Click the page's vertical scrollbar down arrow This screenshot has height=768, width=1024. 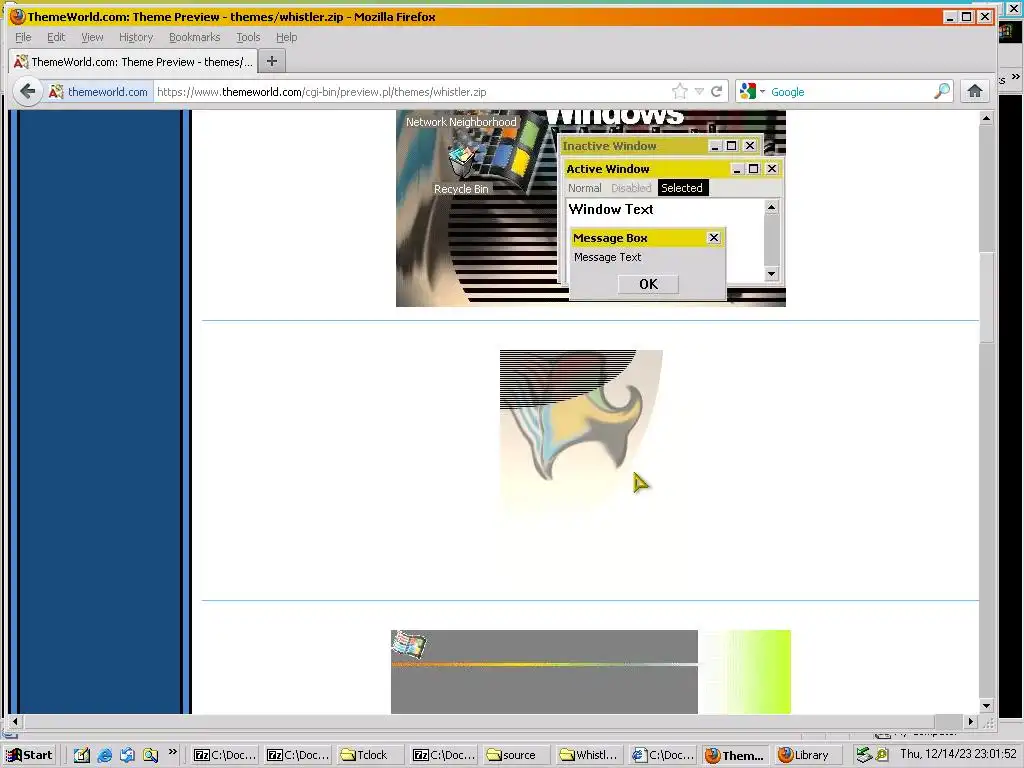[x=986, y=706]
